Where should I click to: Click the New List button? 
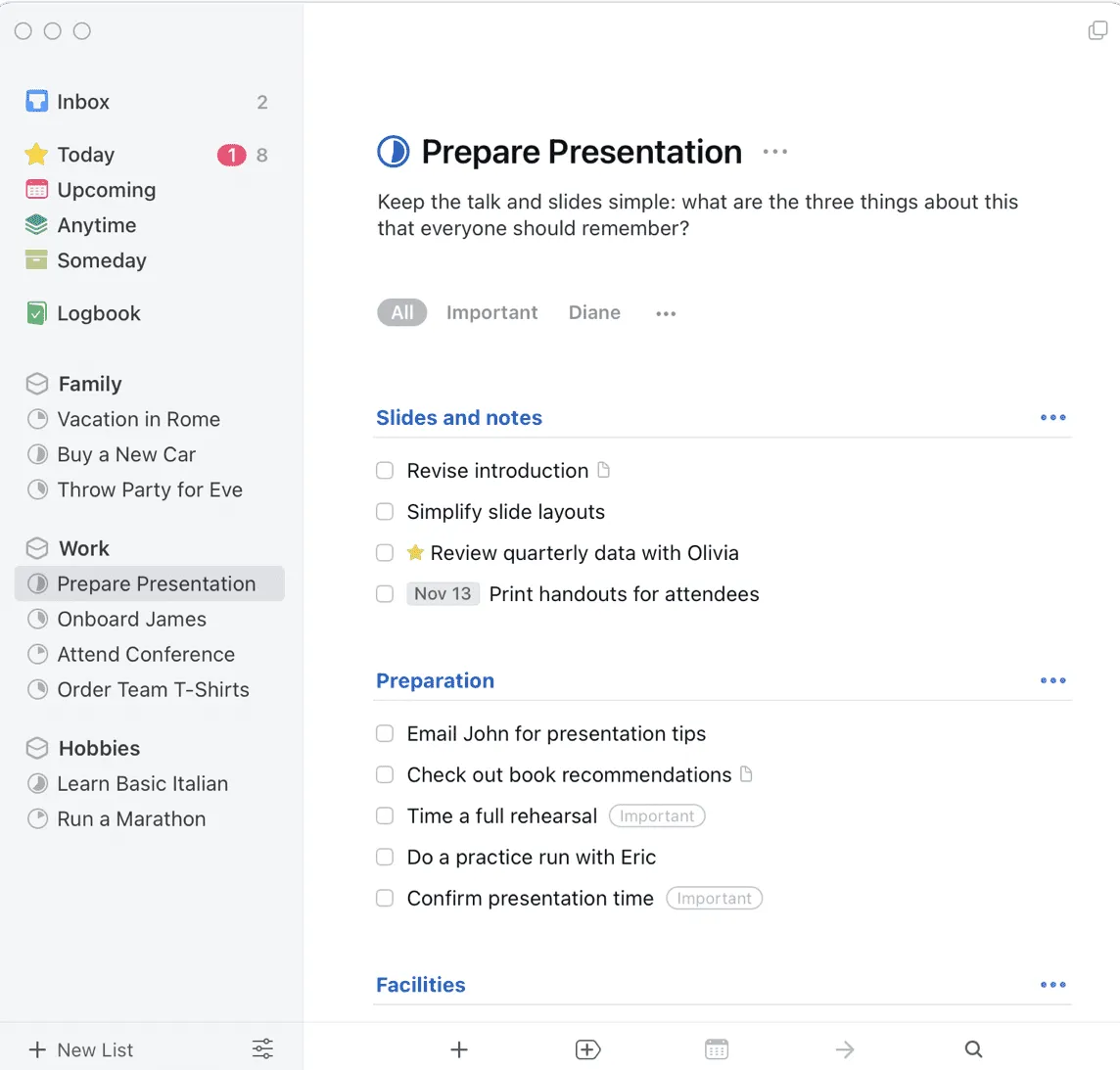click(80, 1049)
